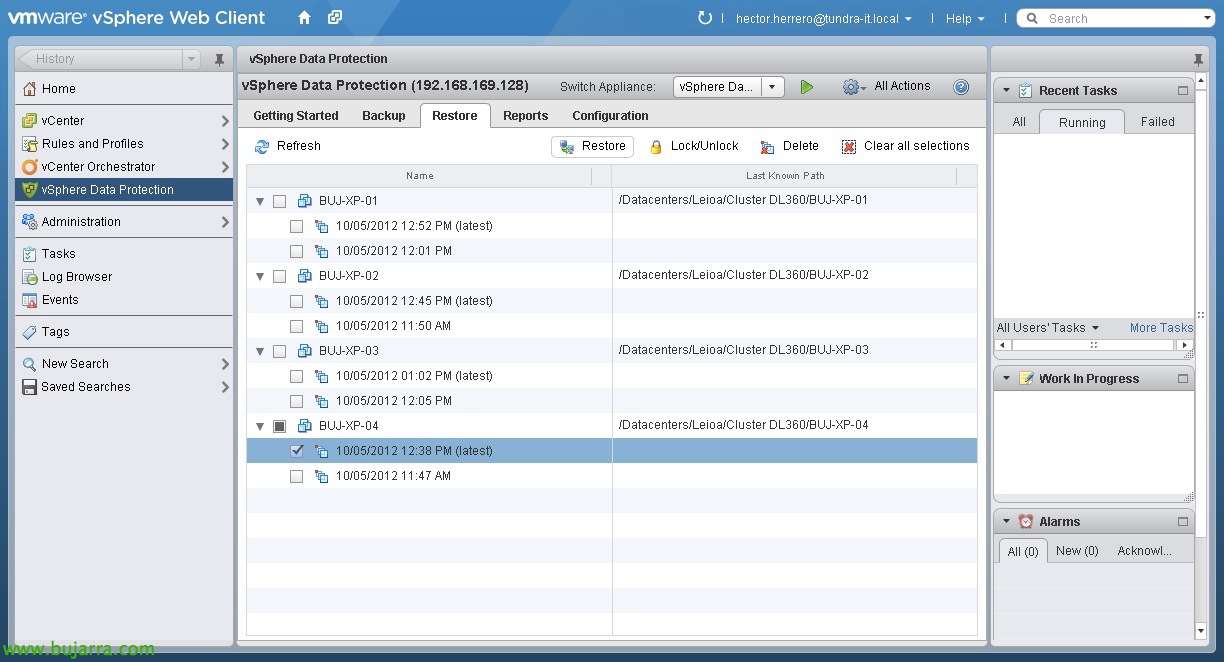
Task: Open Administration in navigator
Action: (124, 222)
